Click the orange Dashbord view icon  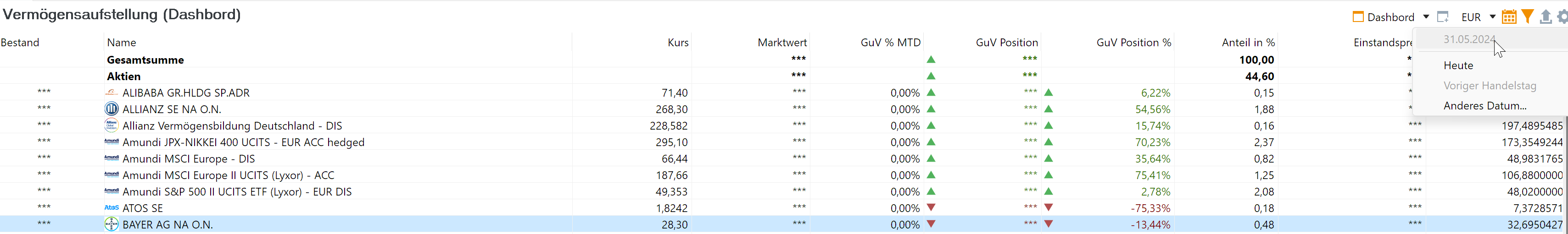(x=1358, y=17)
